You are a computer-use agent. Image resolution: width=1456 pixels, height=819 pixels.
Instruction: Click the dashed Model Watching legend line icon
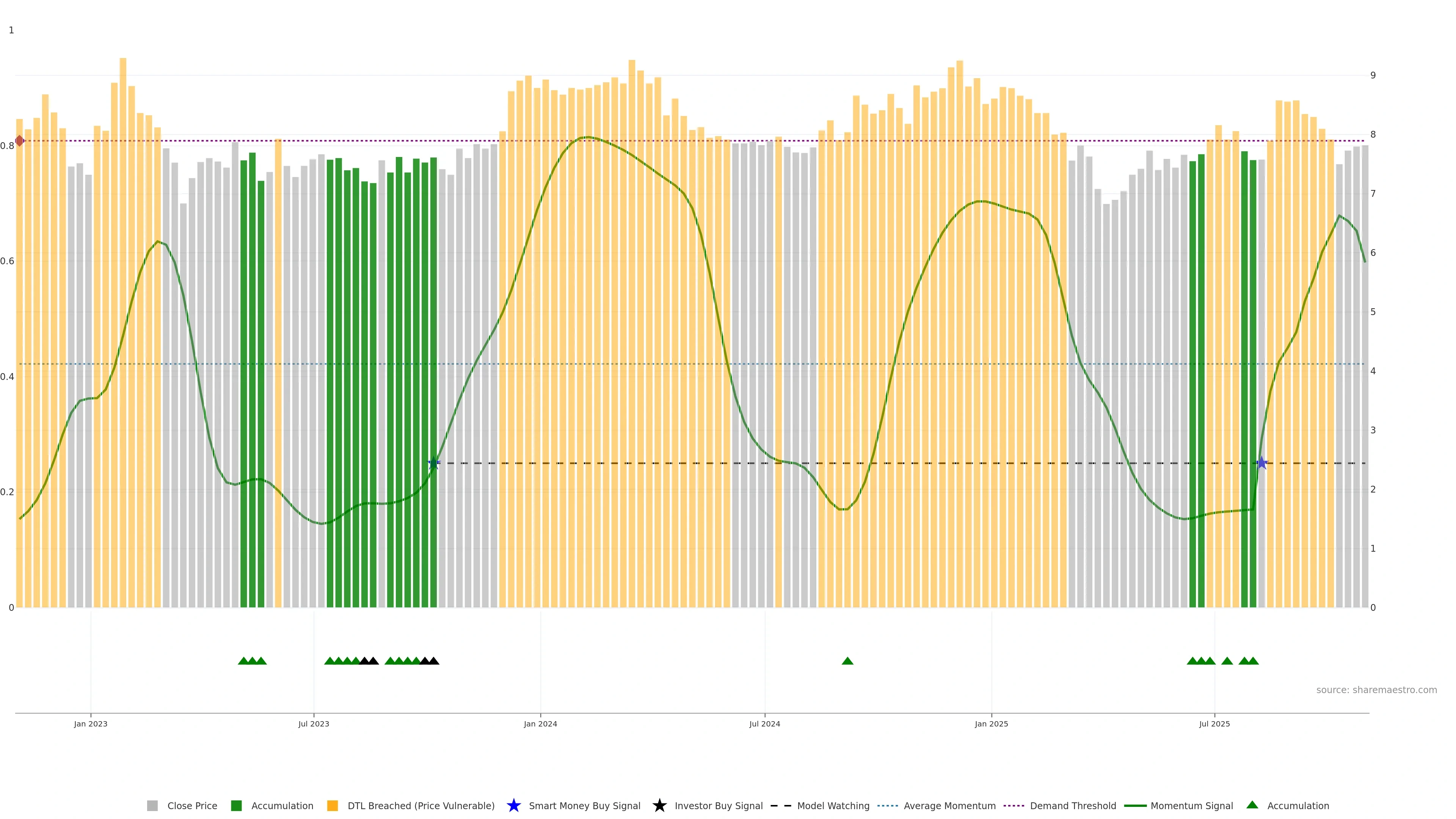click(781, 805)
